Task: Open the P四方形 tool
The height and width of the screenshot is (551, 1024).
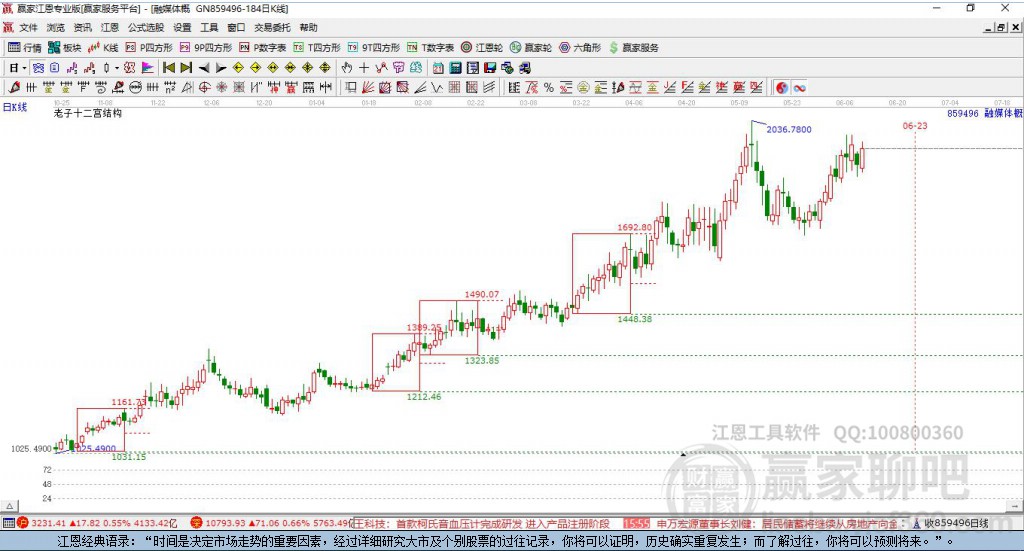Action: (x=149, y=48)
